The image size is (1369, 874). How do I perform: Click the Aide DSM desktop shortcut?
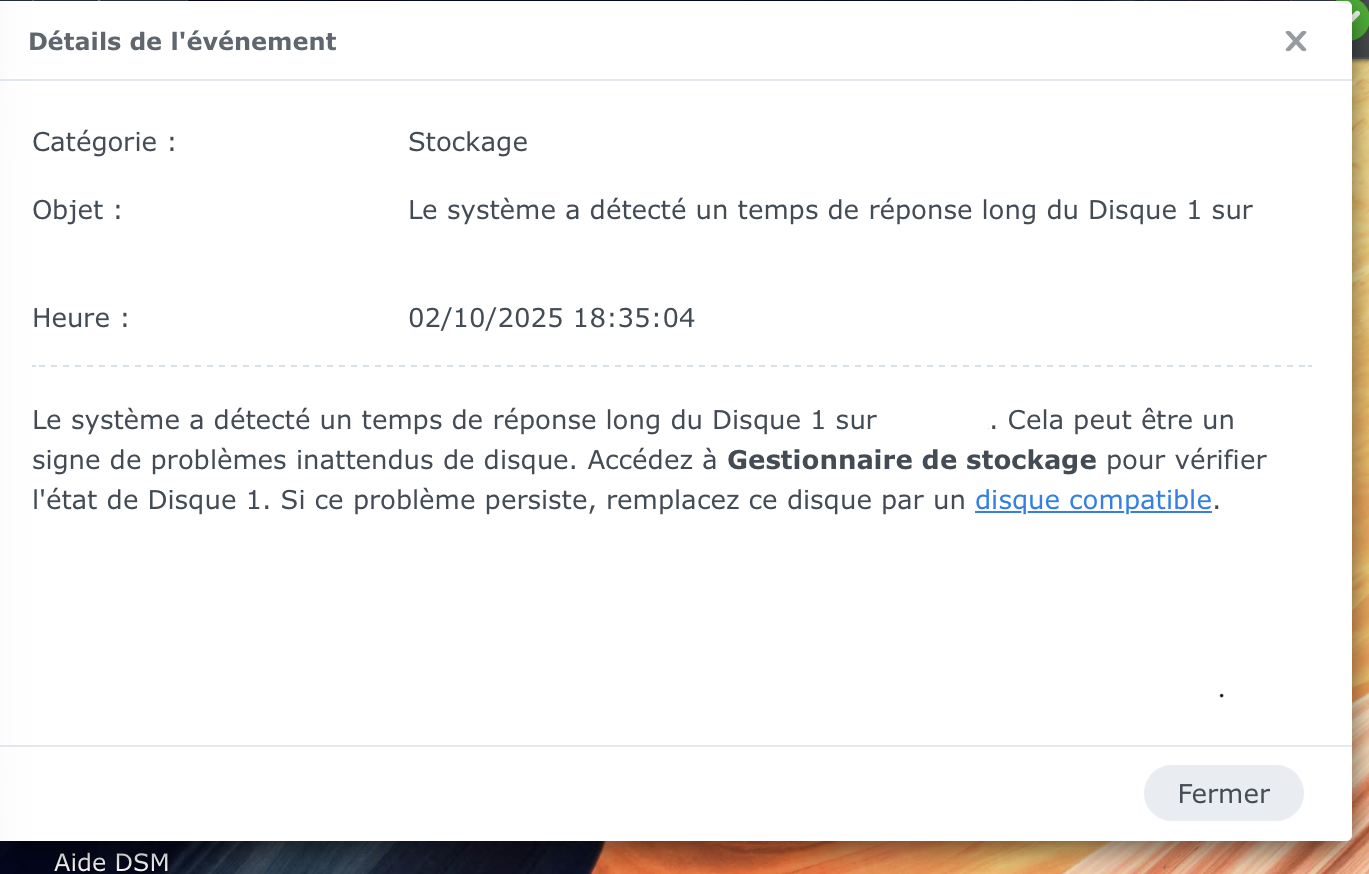(111, 862)
